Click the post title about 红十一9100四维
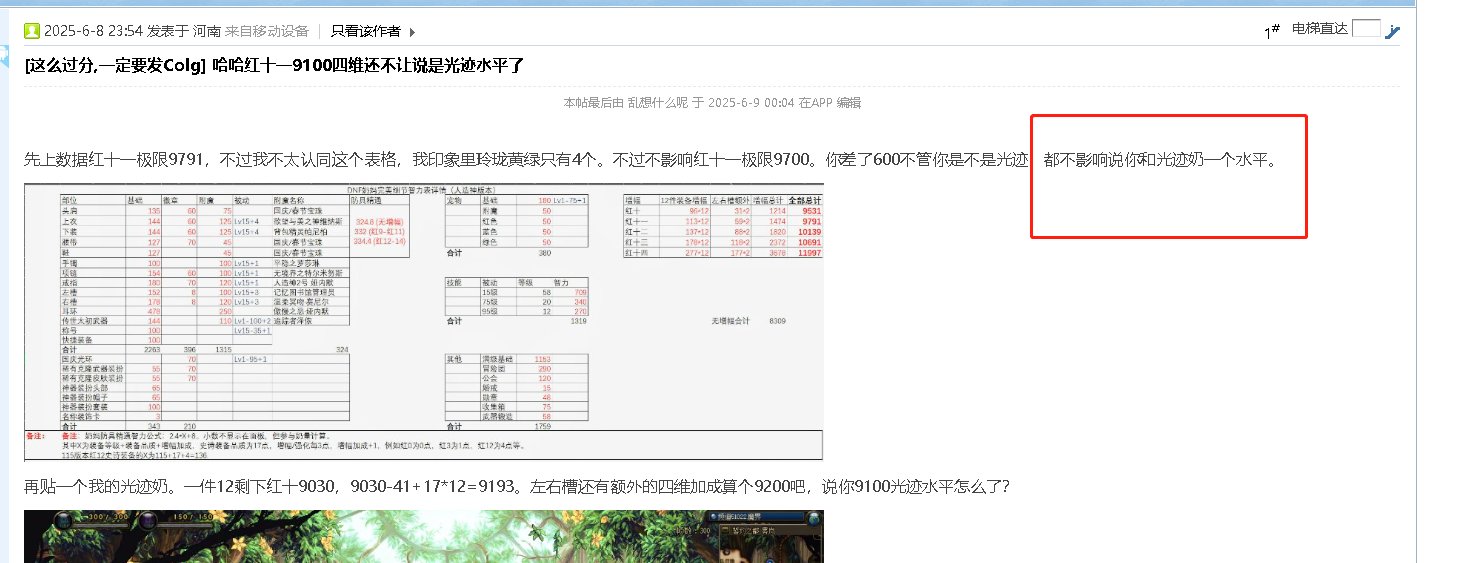Screen dimensions: 1477x563 [369, 66]
